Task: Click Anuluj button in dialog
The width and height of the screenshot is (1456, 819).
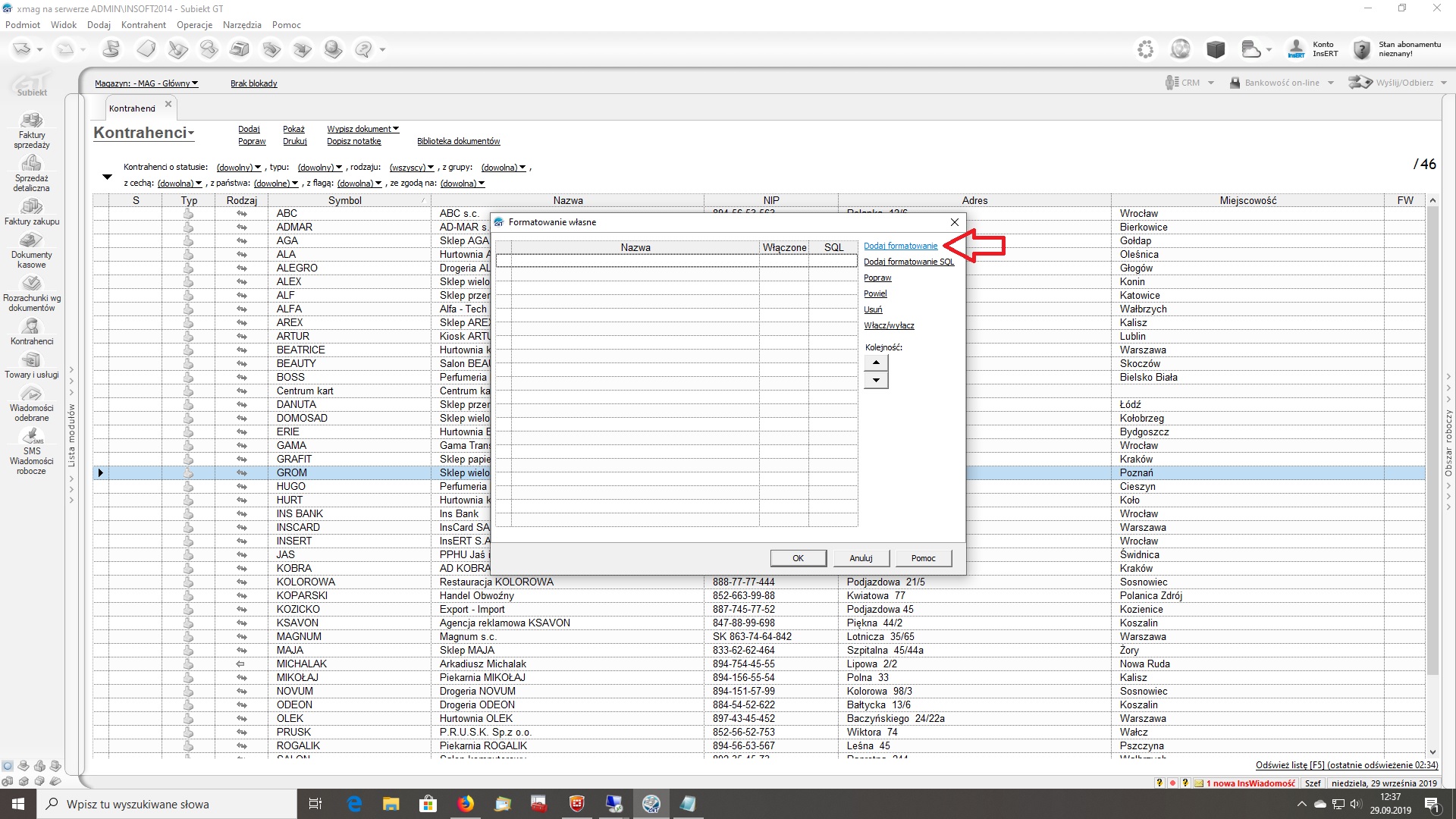Action: point(861,558)
